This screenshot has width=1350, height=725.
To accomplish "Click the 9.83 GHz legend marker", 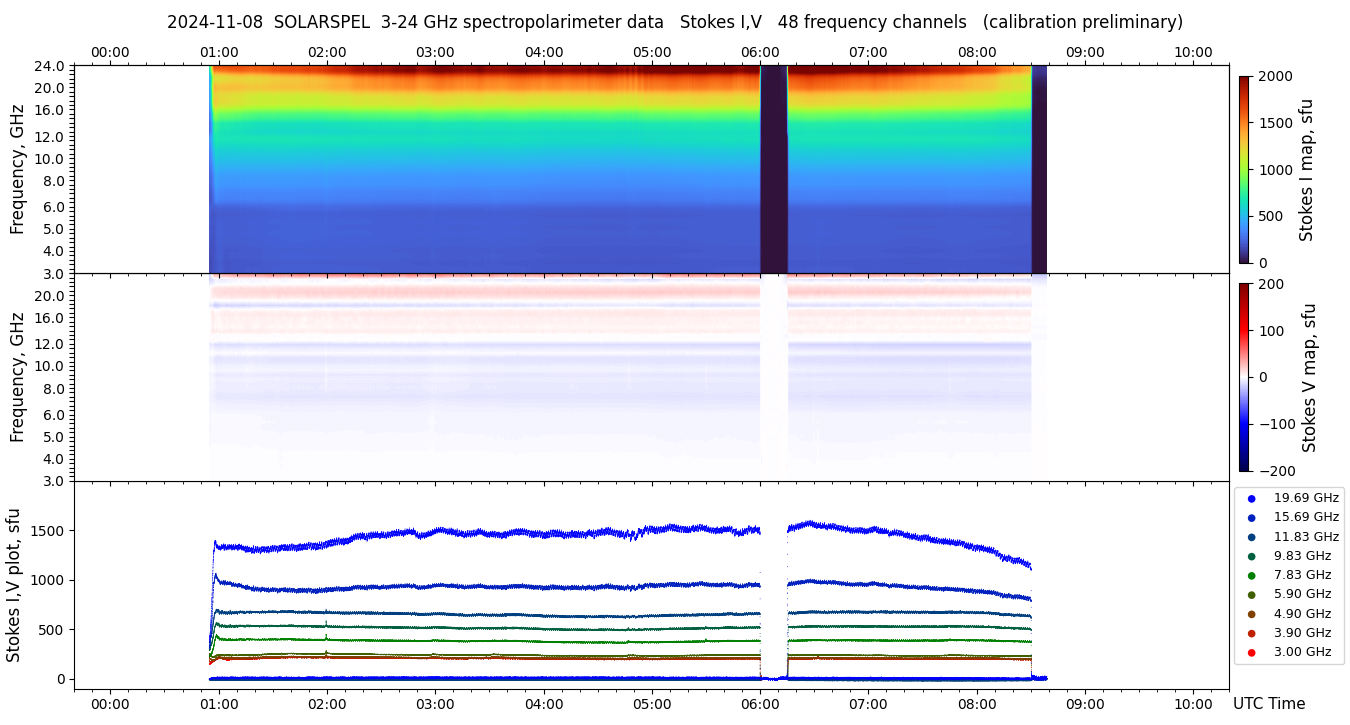I will (x=1251, y=556).
